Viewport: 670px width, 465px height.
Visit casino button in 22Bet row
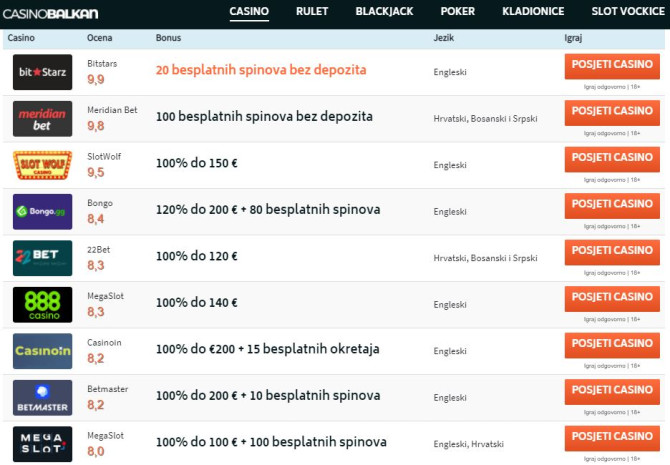[612, 253]
